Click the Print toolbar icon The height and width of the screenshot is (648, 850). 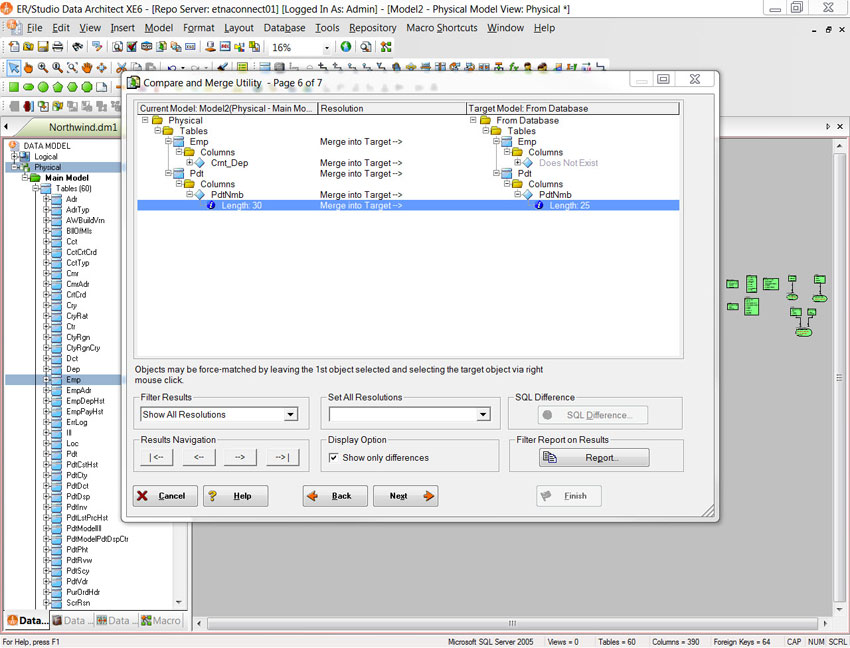coord(57,47)
